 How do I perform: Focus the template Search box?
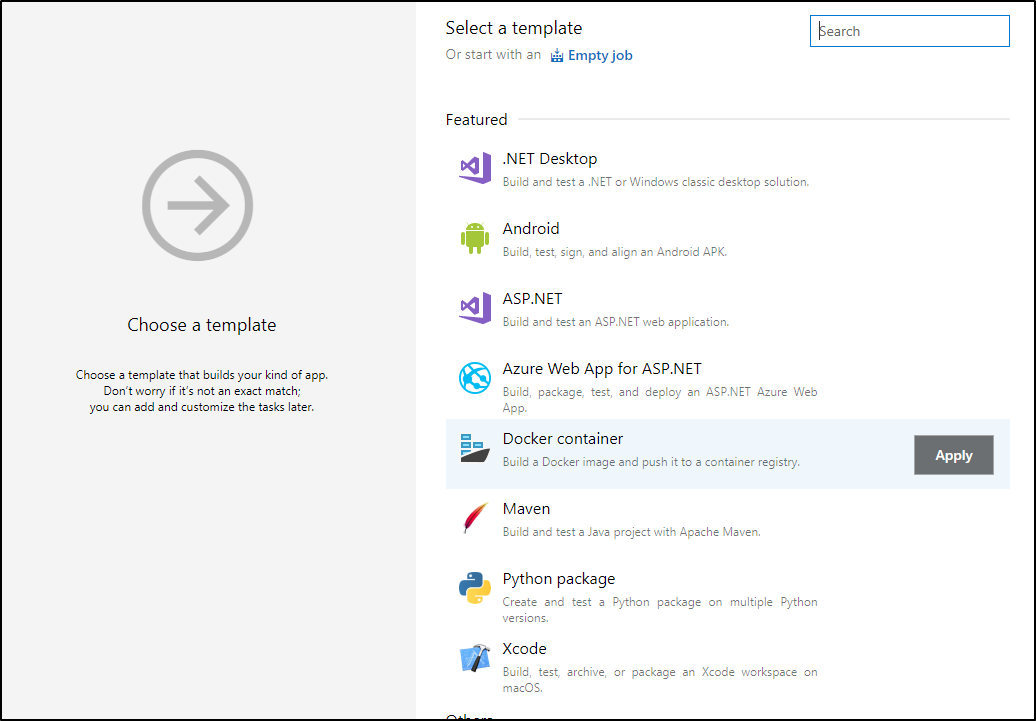tap(909, 31)
